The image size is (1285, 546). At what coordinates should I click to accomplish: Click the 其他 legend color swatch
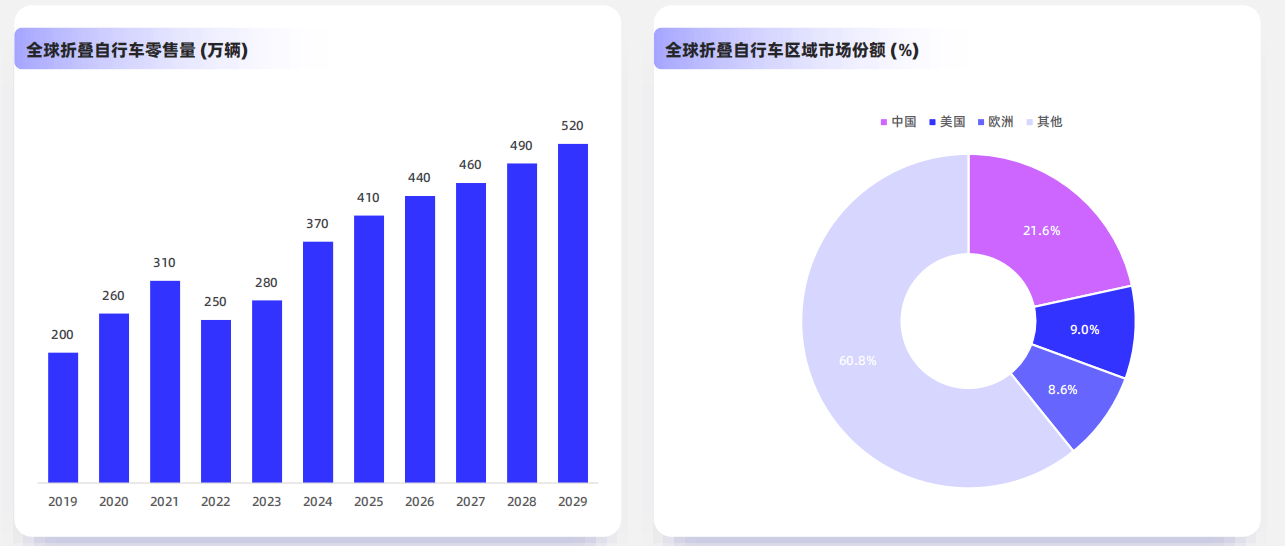click(1031, 122)
